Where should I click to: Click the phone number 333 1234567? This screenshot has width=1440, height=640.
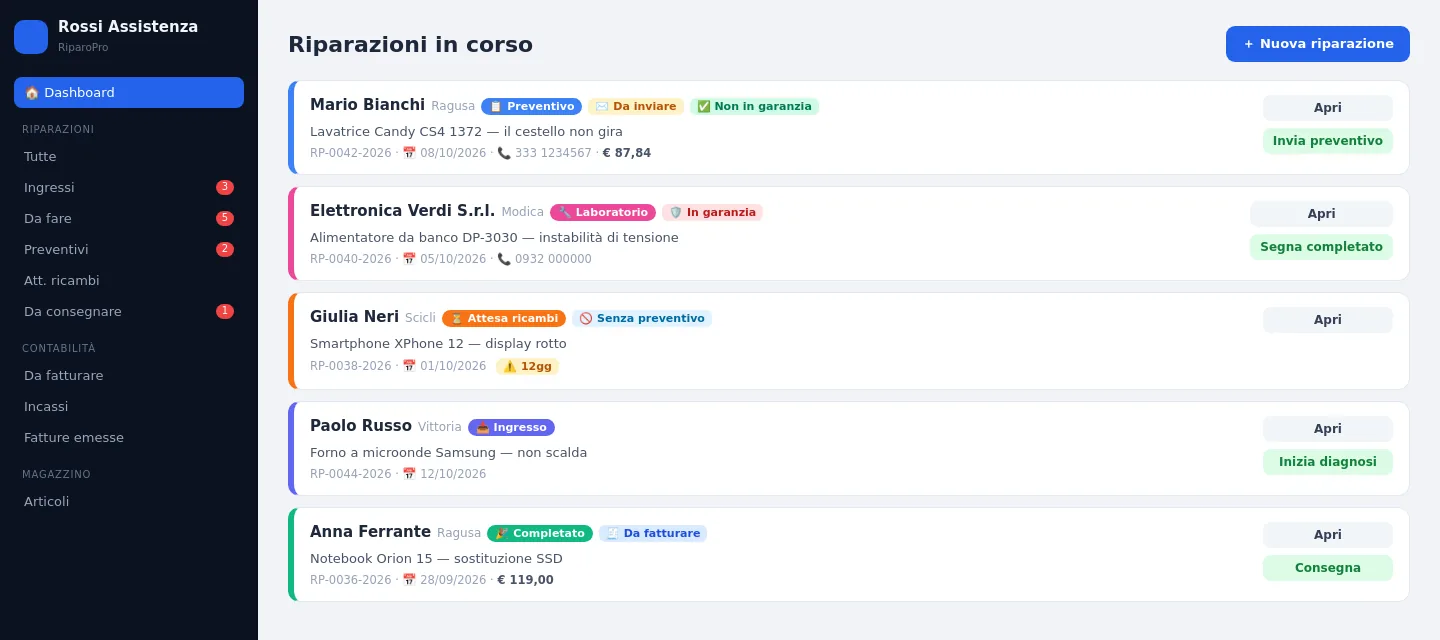click(x=553, y=153)
